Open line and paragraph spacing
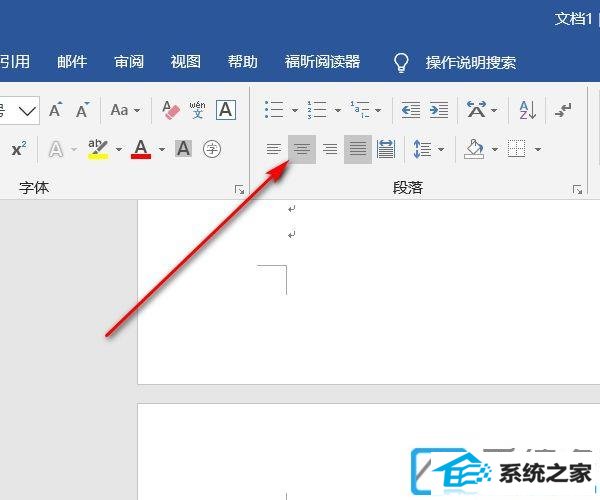The image size is (600, 500). pos(422,149)
